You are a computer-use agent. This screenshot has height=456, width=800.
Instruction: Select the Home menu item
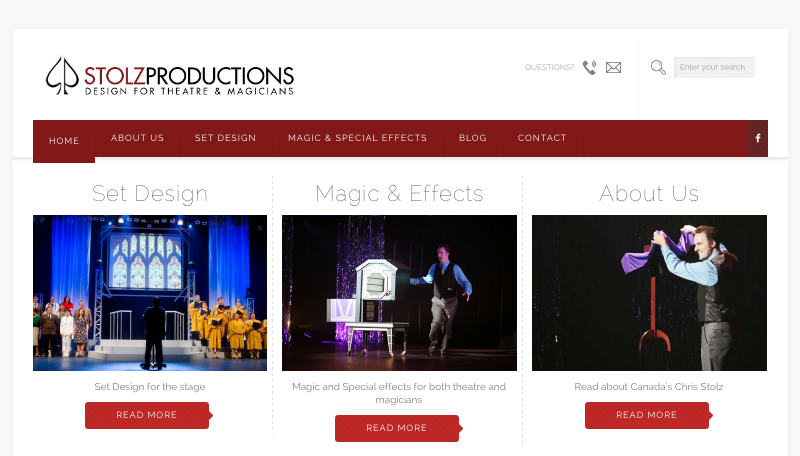64,141
